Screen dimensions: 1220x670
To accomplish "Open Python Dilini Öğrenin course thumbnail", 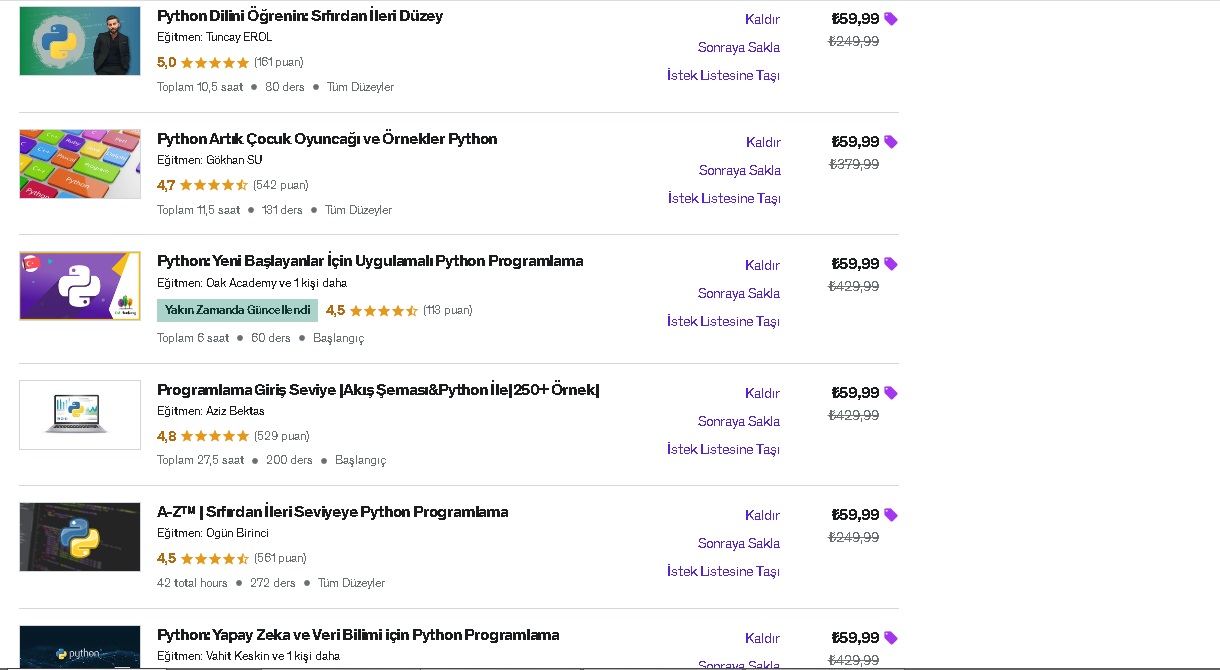I will click(80, 41).
